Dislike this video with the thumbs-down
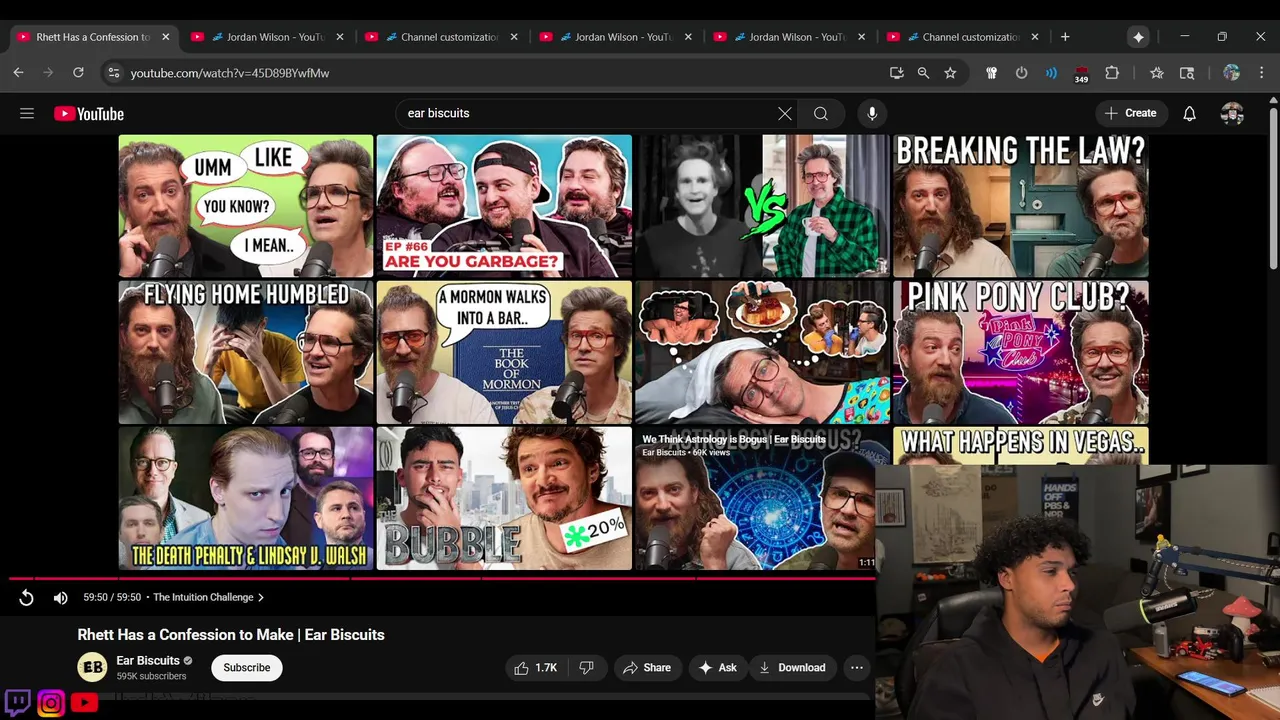 tap(587, 668)
